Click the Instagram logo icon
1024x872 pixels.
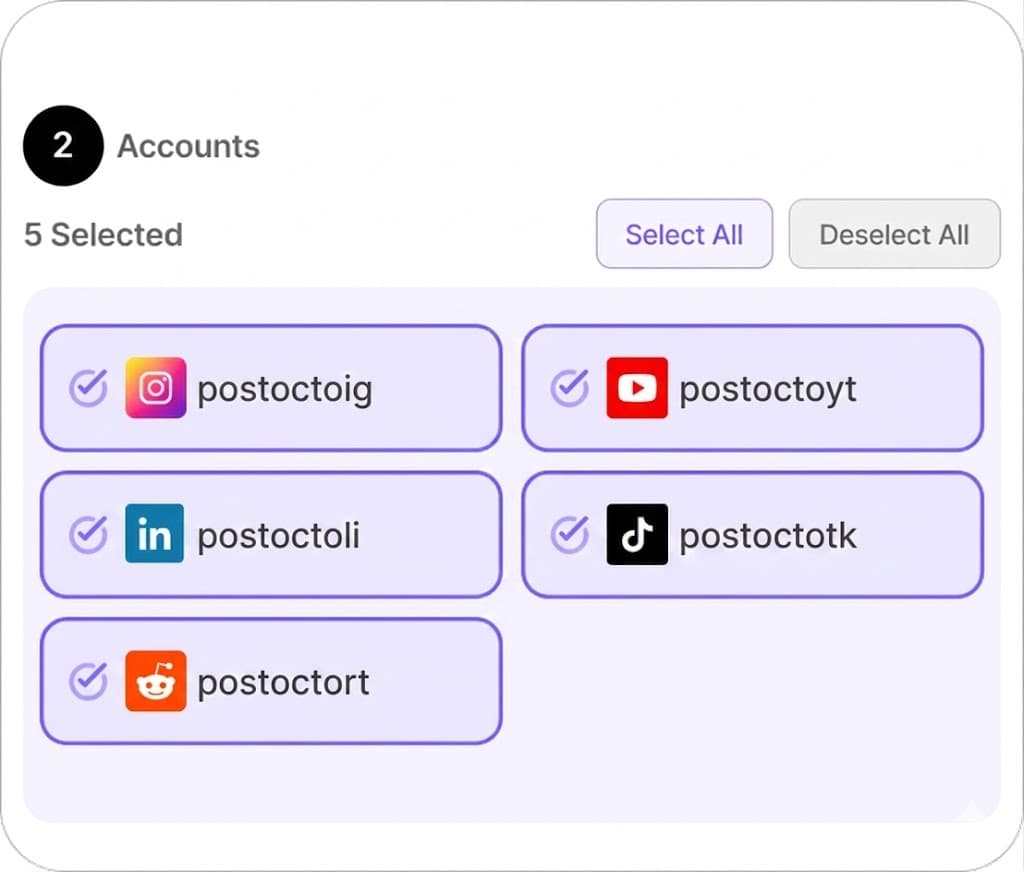155,387
